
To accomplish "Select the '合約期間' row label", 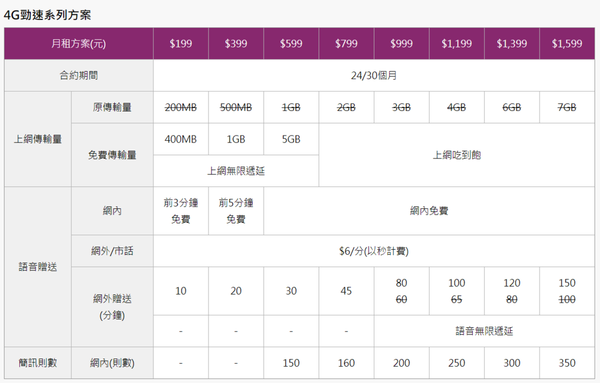I will pyautogui.click(x=79, y=75).
